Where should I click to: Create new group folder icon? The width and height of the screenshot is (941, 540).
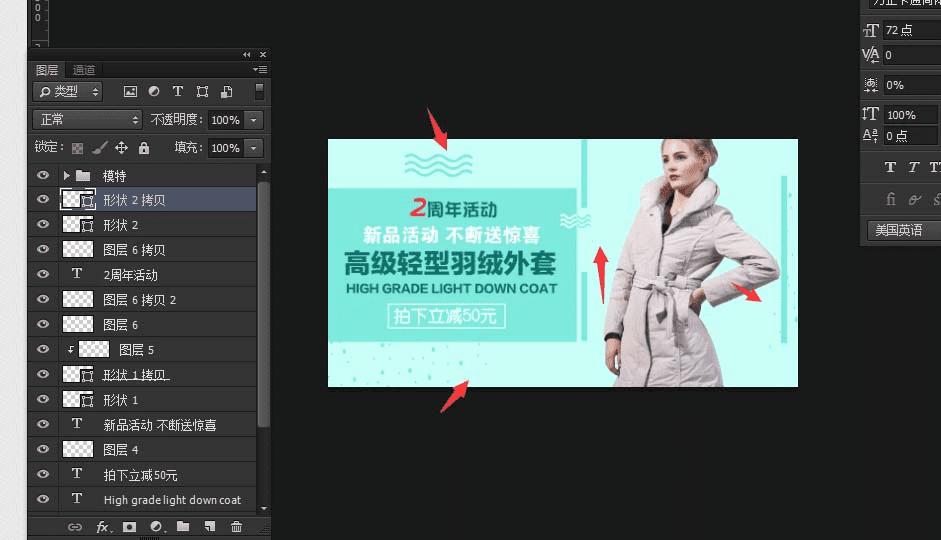tap(183, 526)
